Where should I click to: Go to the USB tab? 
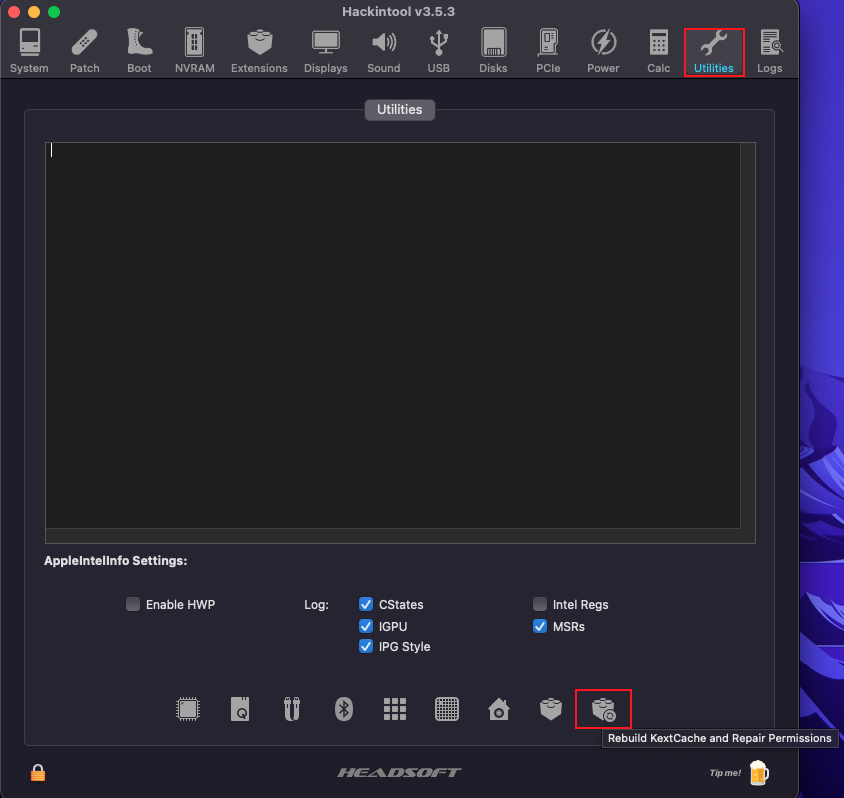(438, 50)
